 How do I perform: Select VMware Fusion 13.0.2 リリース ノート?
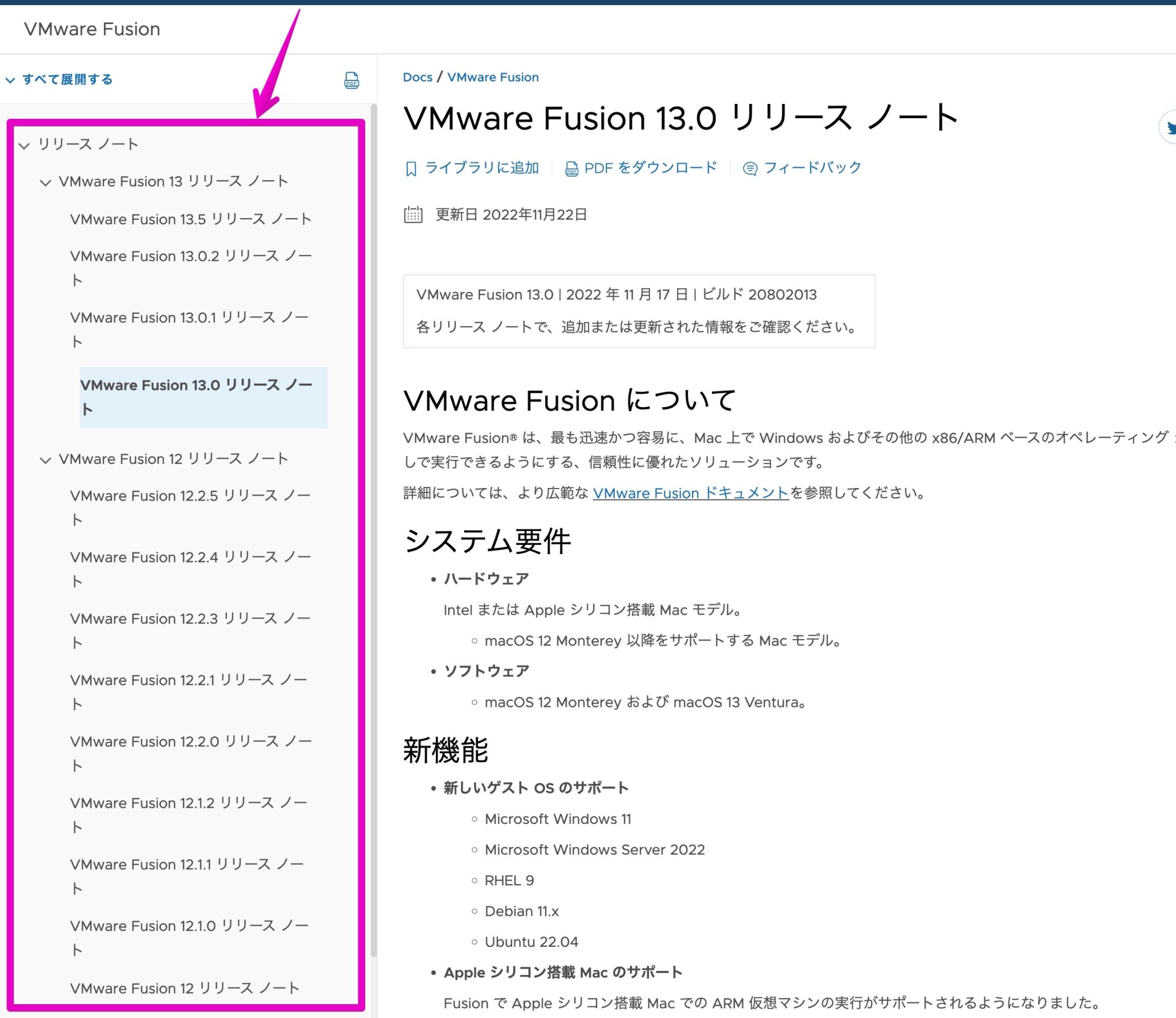coord(191,256)
